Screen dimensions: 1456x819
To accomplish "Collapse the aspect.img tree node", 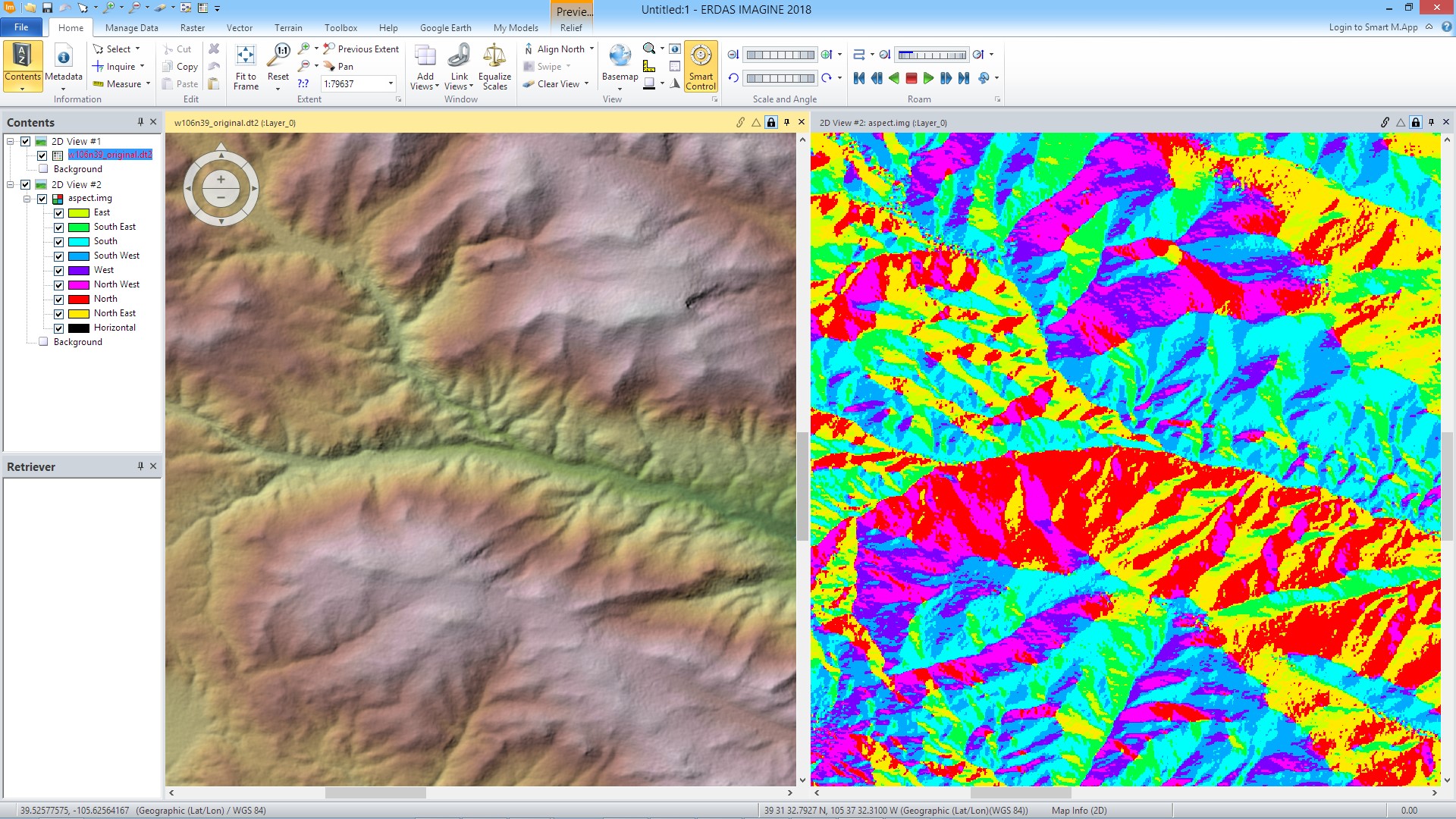I will (27, 199).
